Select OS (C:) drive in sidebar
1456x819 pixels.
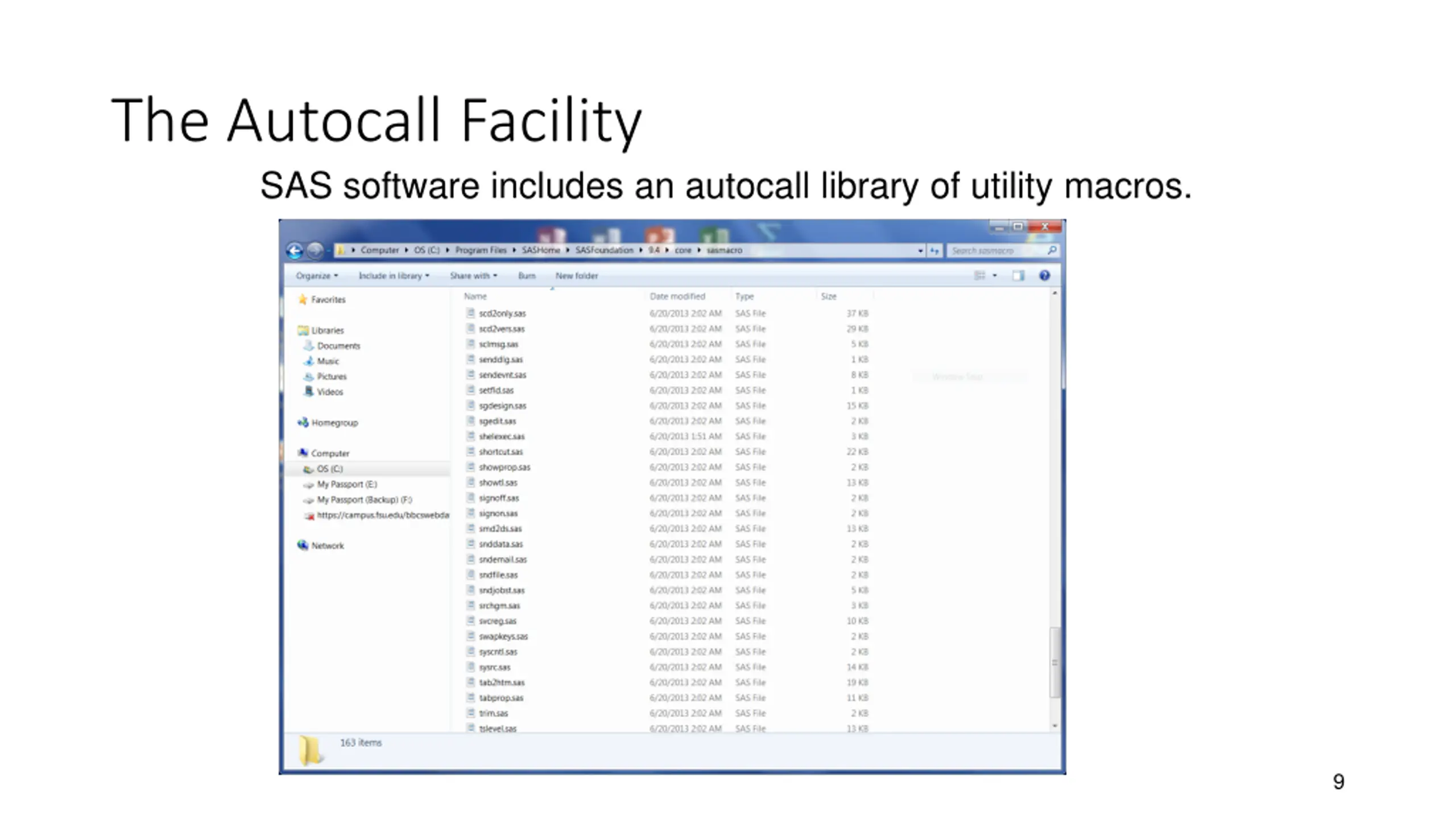pos(330,469)
